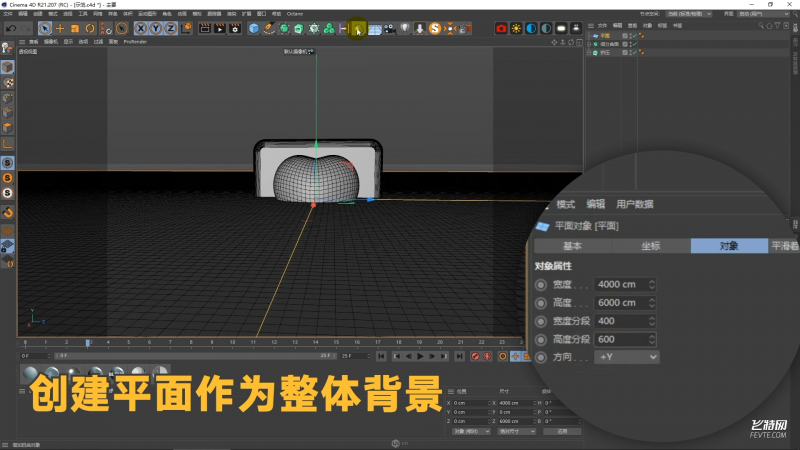Click Render View clapperboard icon
The image size is (800, 450).
205,29
